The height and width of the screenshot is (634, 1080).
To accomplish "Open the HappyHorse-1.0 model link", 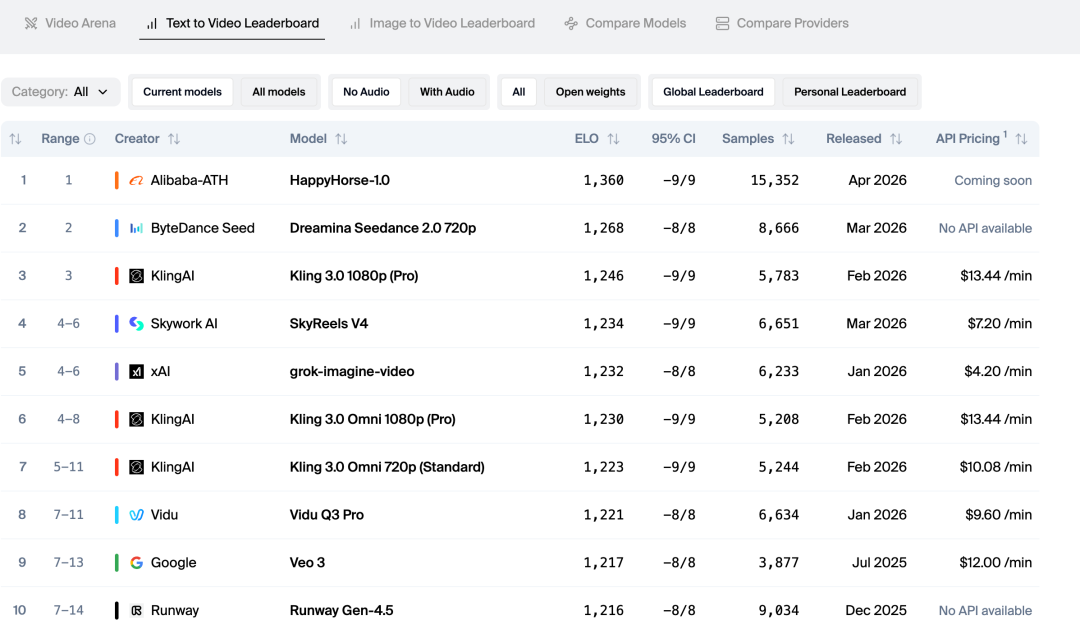I will click(339, 181).
